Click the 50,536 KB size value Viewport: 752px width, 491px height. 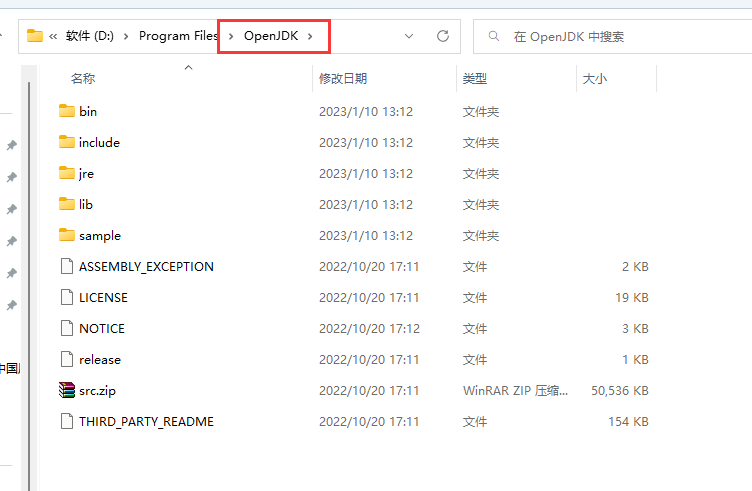[x=620, y=391]
